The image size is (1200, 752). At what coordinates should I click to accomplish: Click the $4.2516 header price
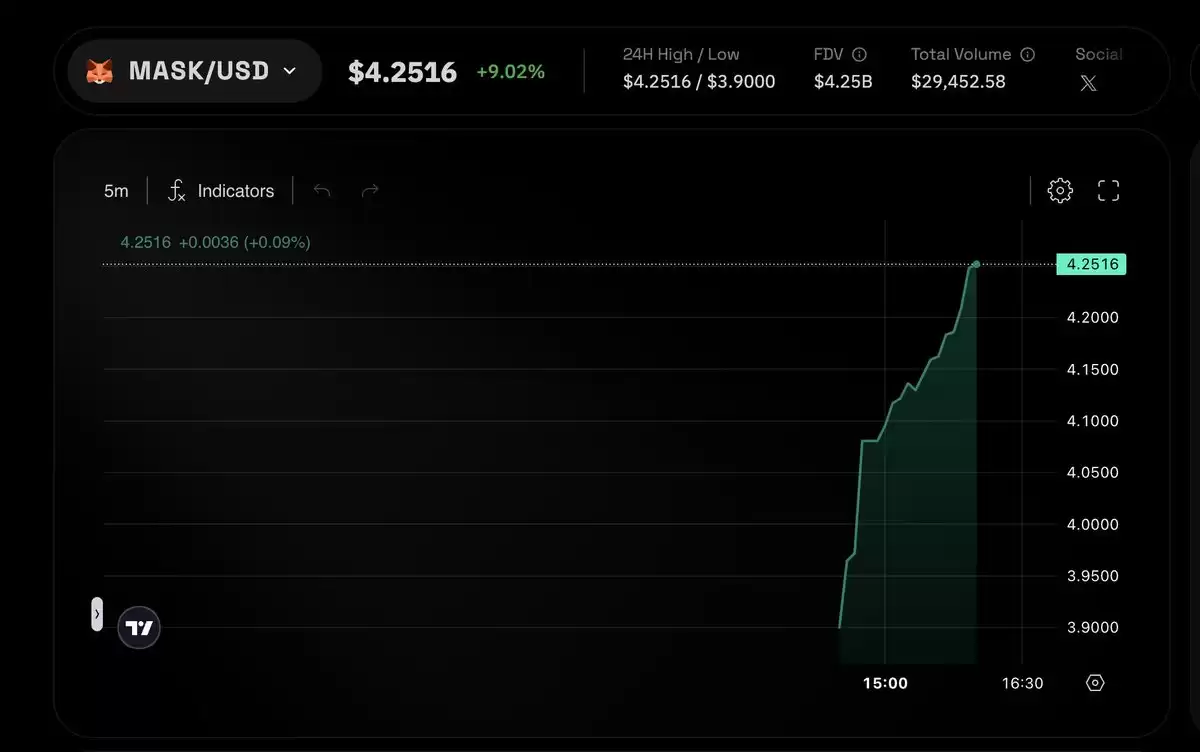402,72
